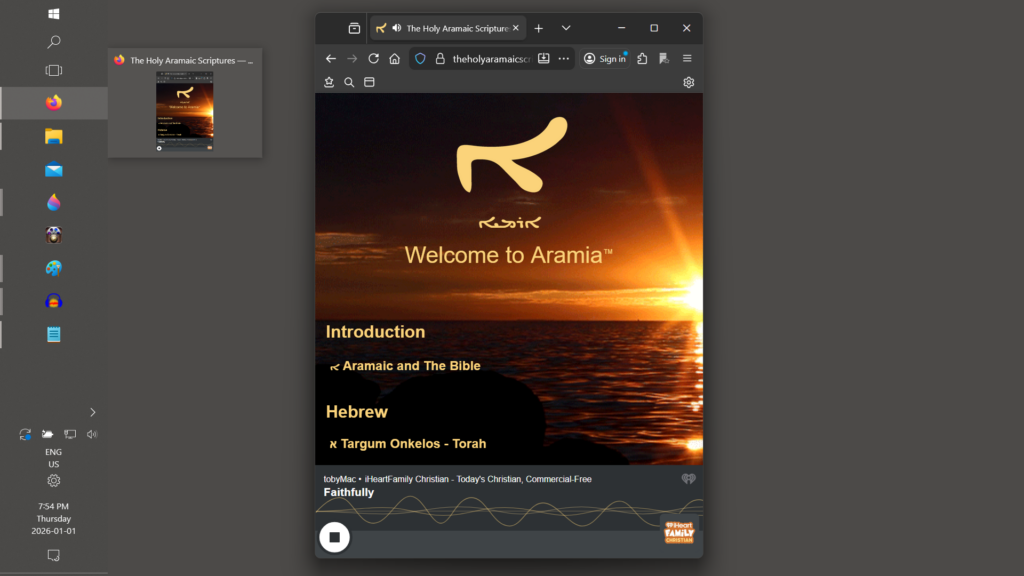
Task: Go to the browser home page
Action: [395, 59]
